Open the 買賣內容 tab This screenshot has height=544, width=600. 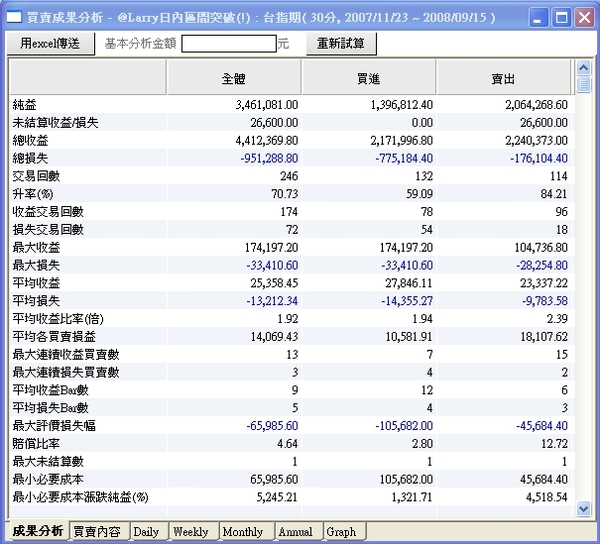click(x=97, y=531)
